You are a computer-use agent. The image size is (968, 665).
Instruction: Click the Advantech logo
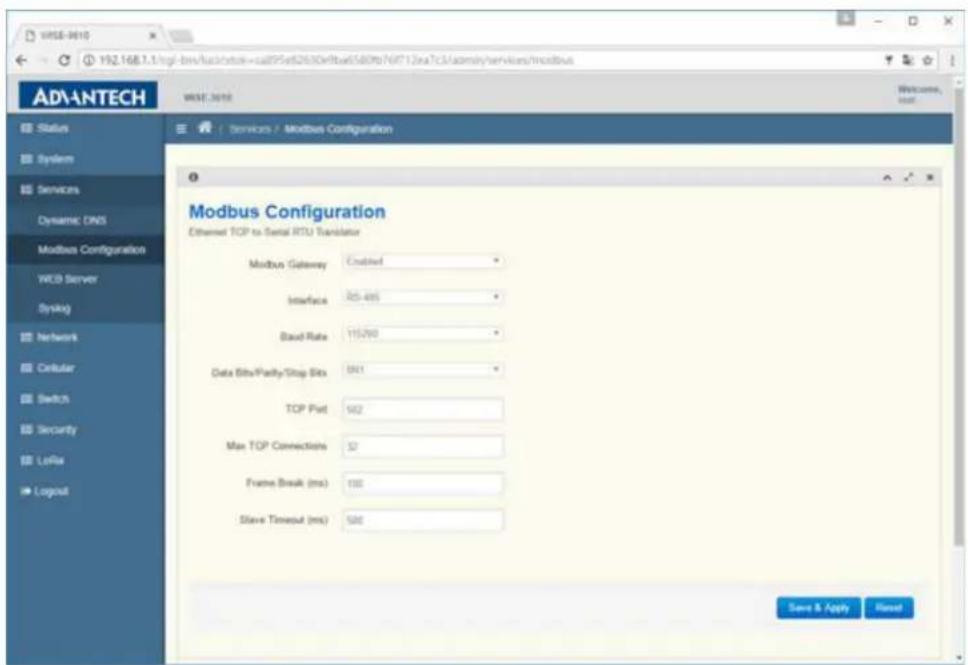(88, 96)
